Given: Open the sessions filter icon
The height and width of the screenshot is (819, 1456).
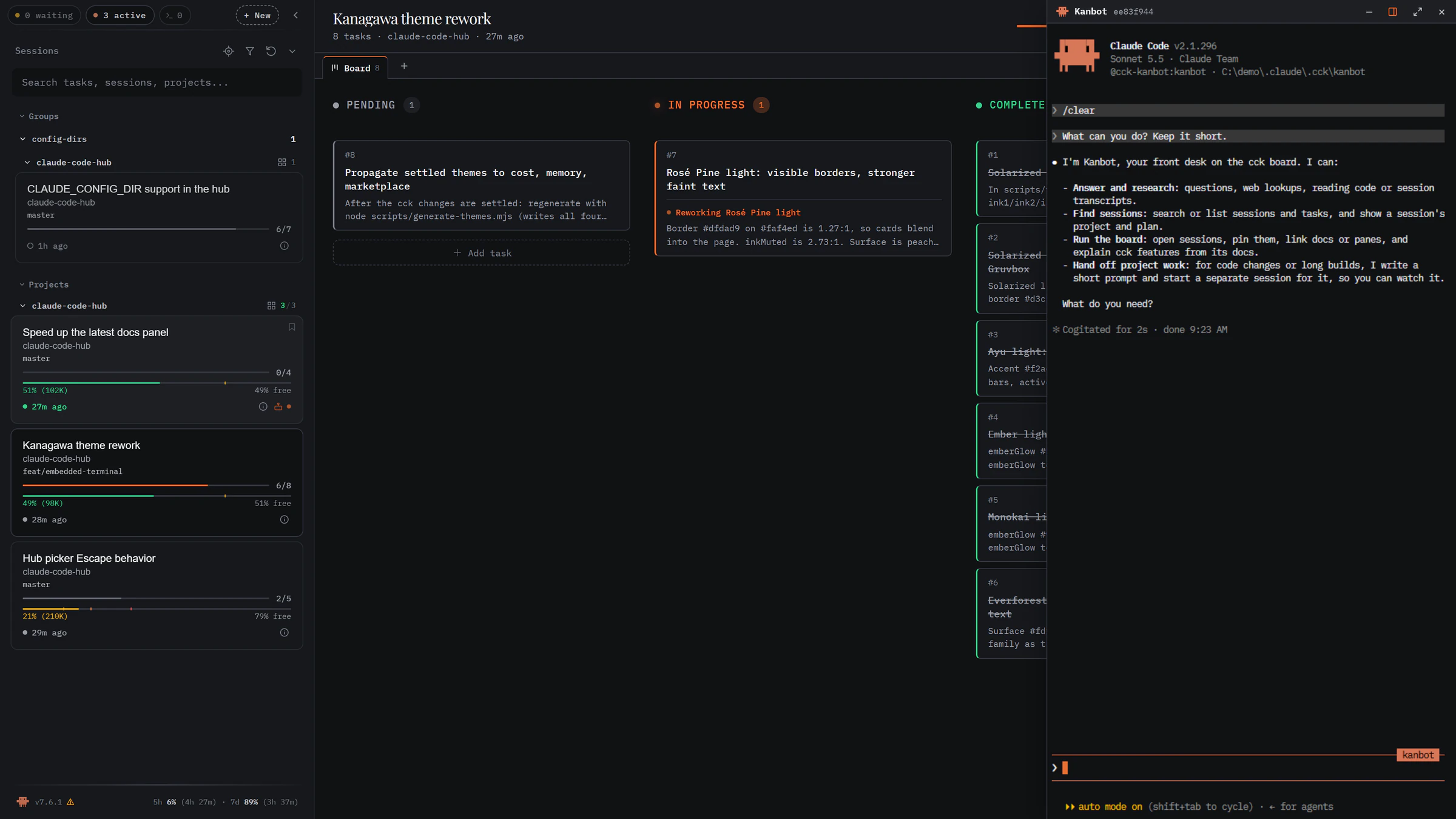Looking at the screenshot, I should pyautogui.click(x=249, y=51).
